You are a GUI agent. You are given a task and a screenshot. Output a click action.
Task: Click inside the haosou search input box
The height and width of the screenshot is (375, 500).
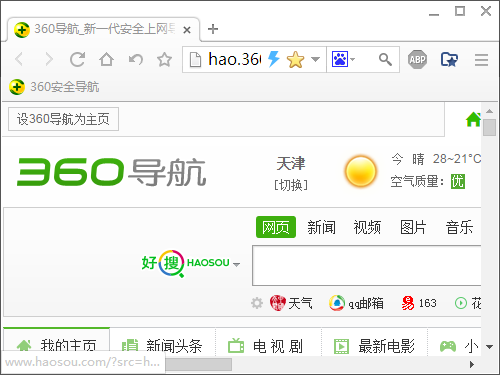[x=366, y=266]
